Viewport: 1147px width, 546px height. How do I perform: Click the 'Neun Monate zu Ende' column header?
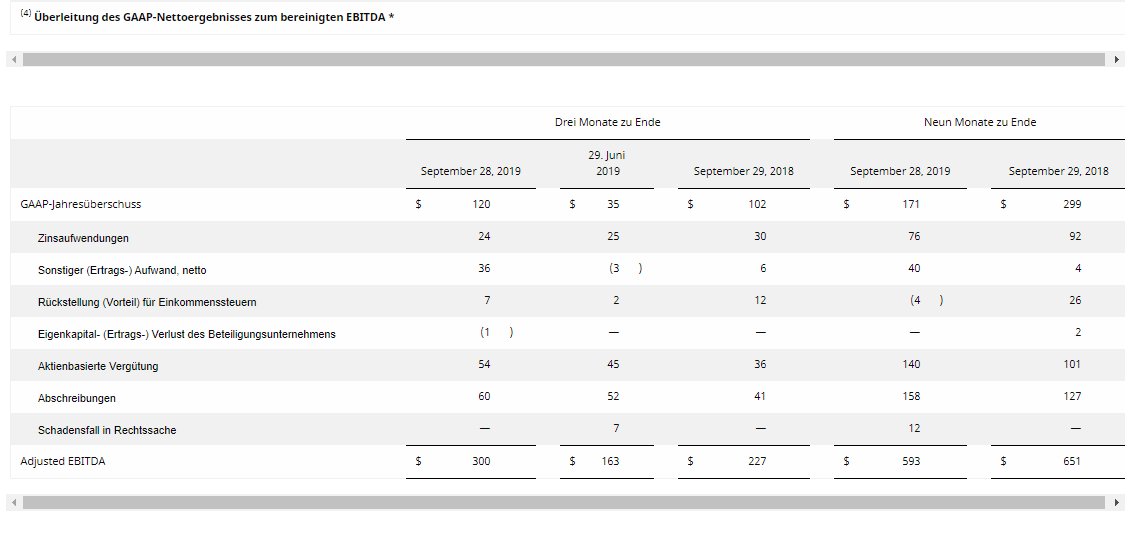[x=979, y=122]
